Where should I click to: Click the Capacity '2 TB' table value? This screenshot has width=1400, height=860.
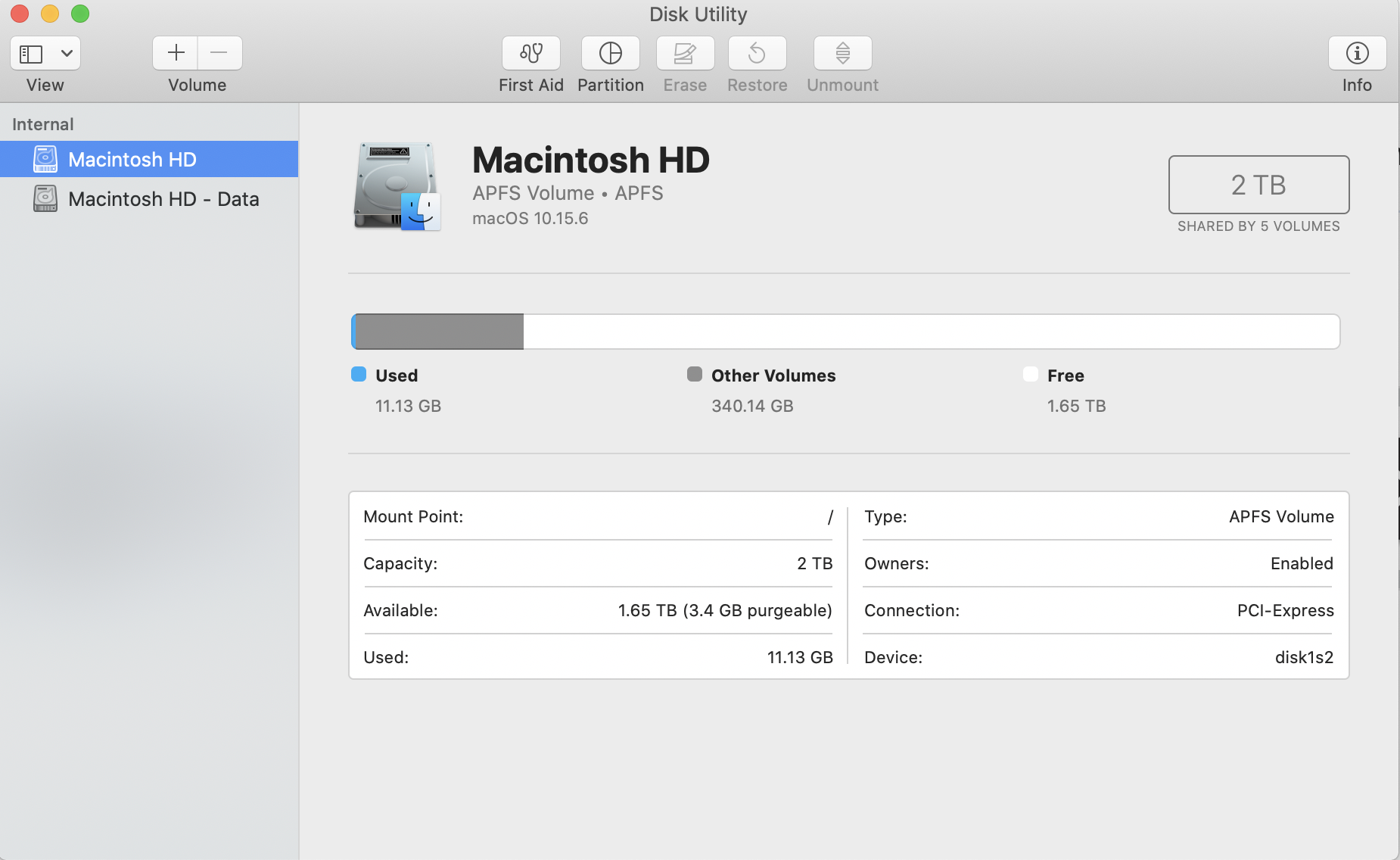pyautogui.click(x=814, y=563)
